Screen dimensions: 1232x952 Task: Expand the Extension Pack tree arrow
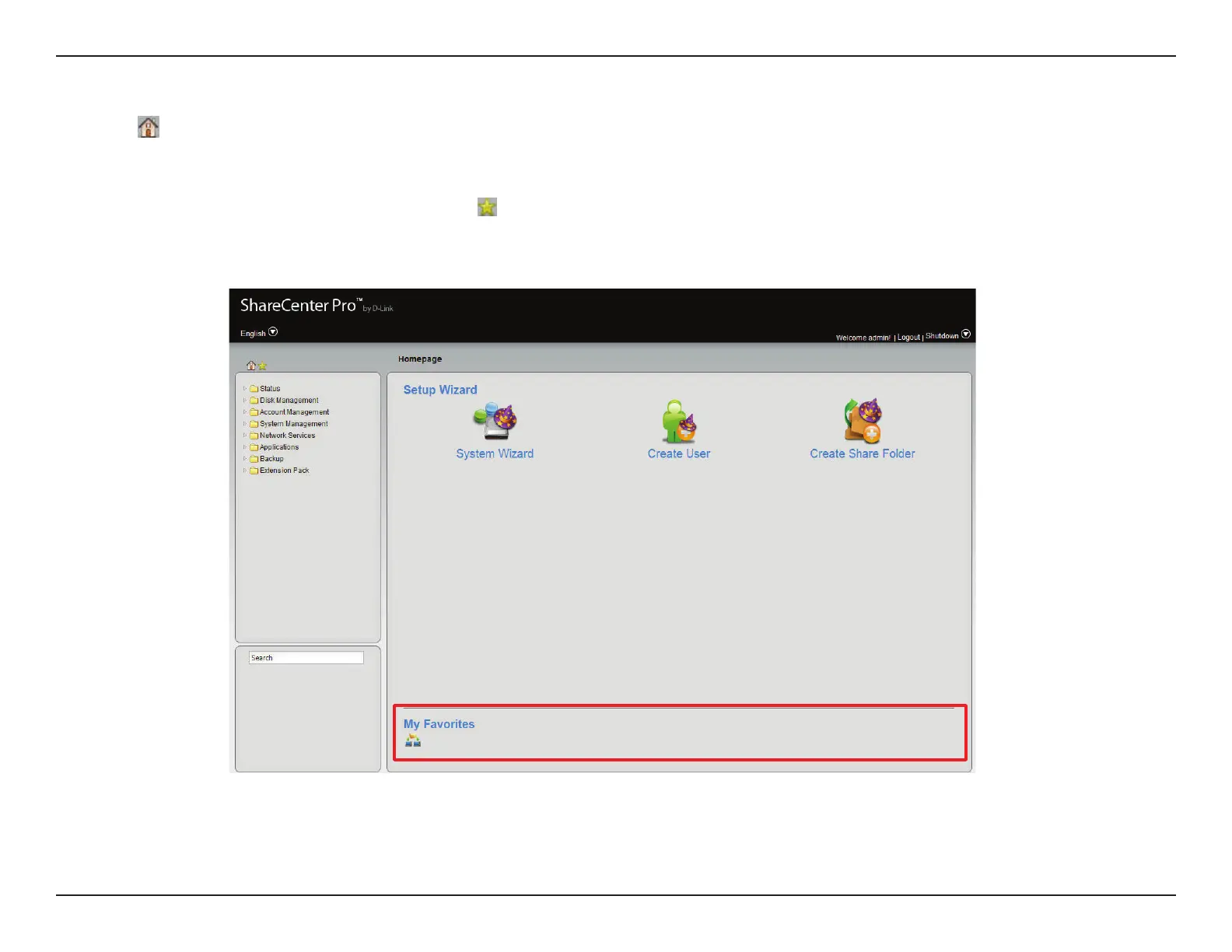pos(244,471)
